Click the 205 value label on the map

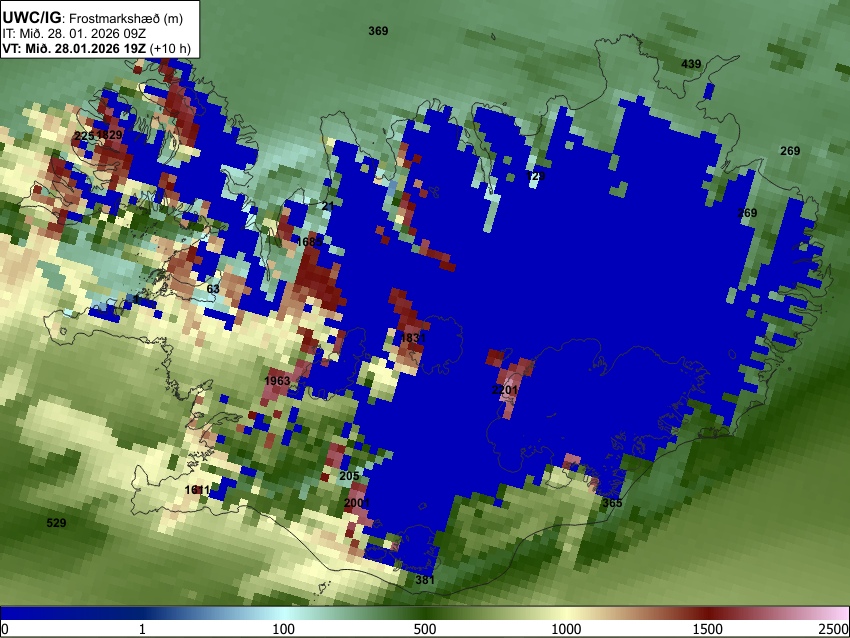point(349,476)
